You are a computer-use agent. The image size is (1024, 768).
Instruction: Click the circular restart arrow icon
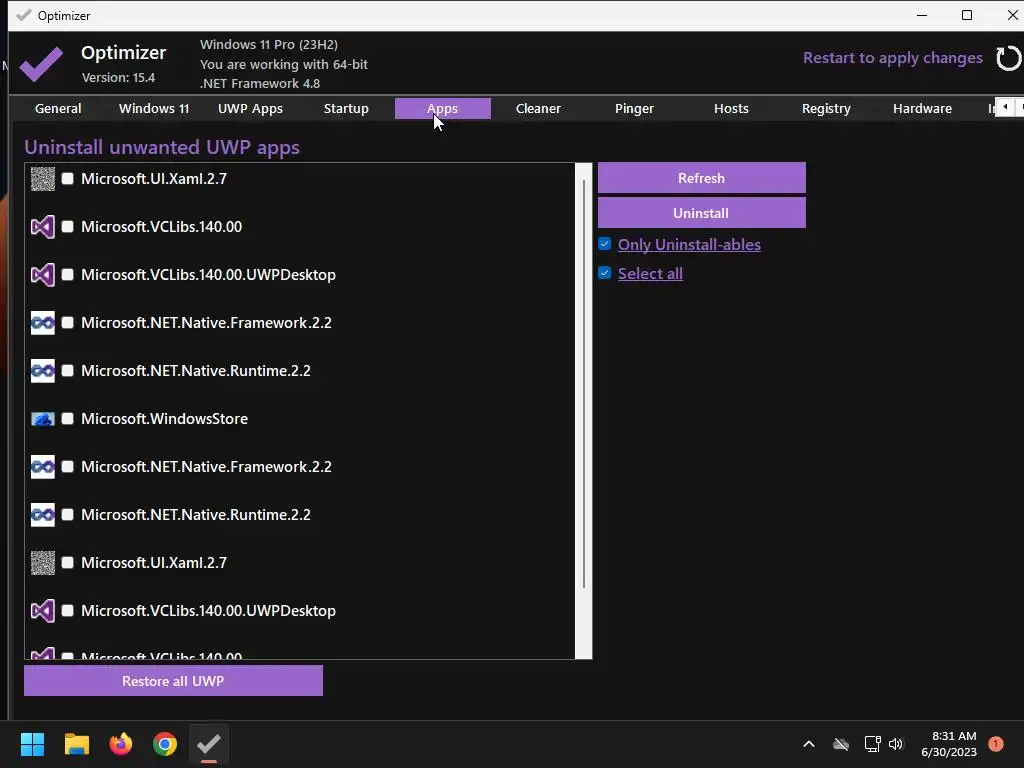(x=1008, y=58)
